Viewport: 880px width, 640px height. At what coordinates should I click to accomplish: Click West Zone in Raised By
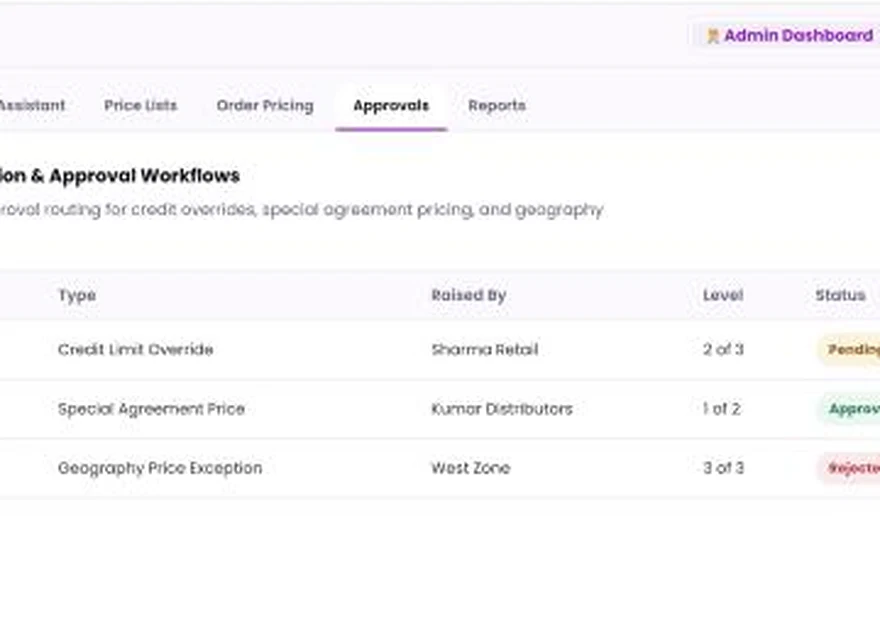470,468
